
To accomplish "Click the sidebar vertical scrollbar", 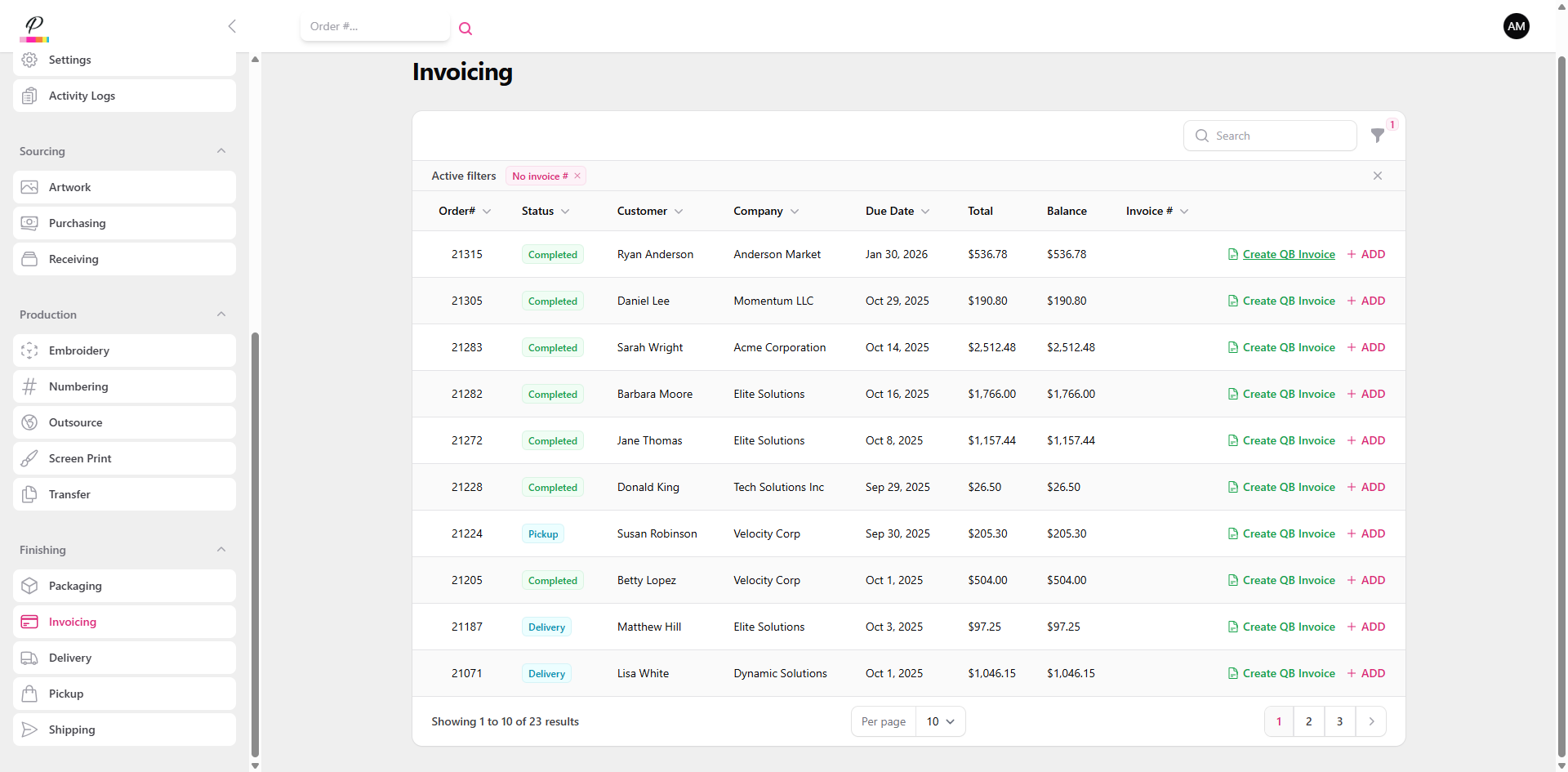I will tap(255, 539).
